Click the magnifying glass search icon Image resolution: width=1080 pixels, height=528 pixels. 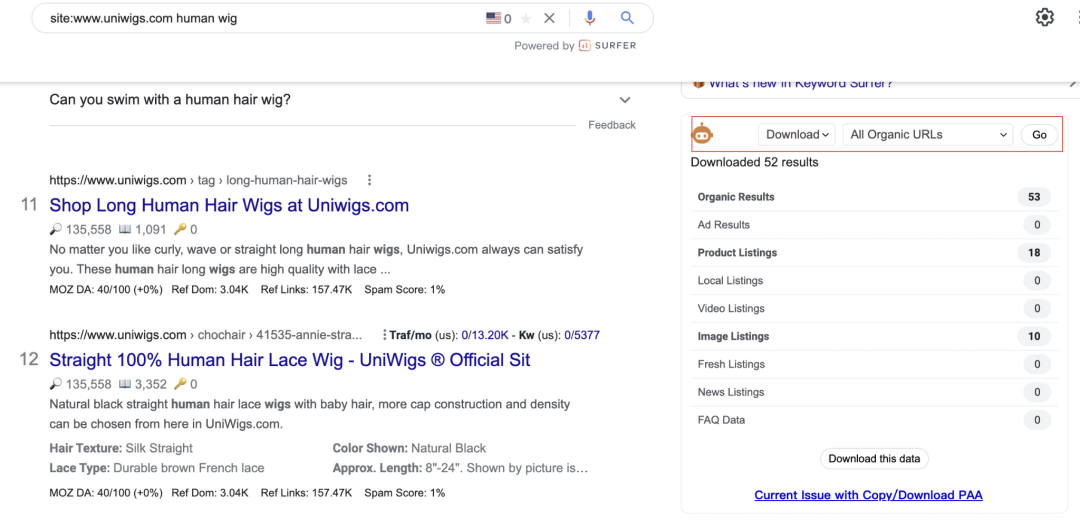(x=627, y=18)
